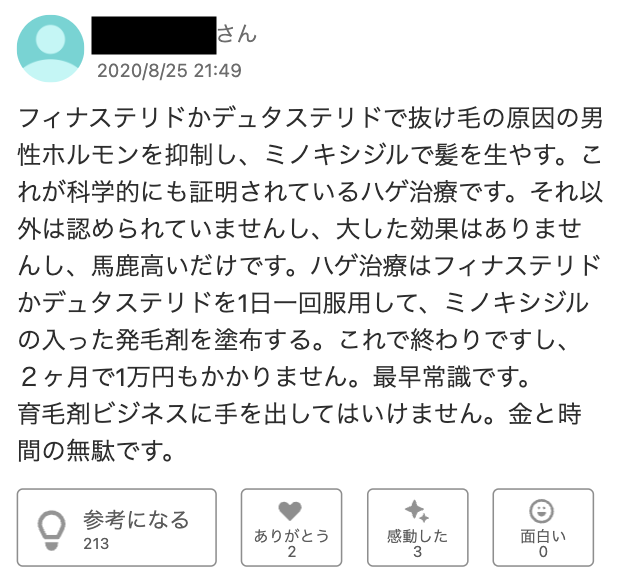The height and width of the screenshot is (582, 622).
Task: Click the 213 count under 参考になる
Action: click(97, 544)
